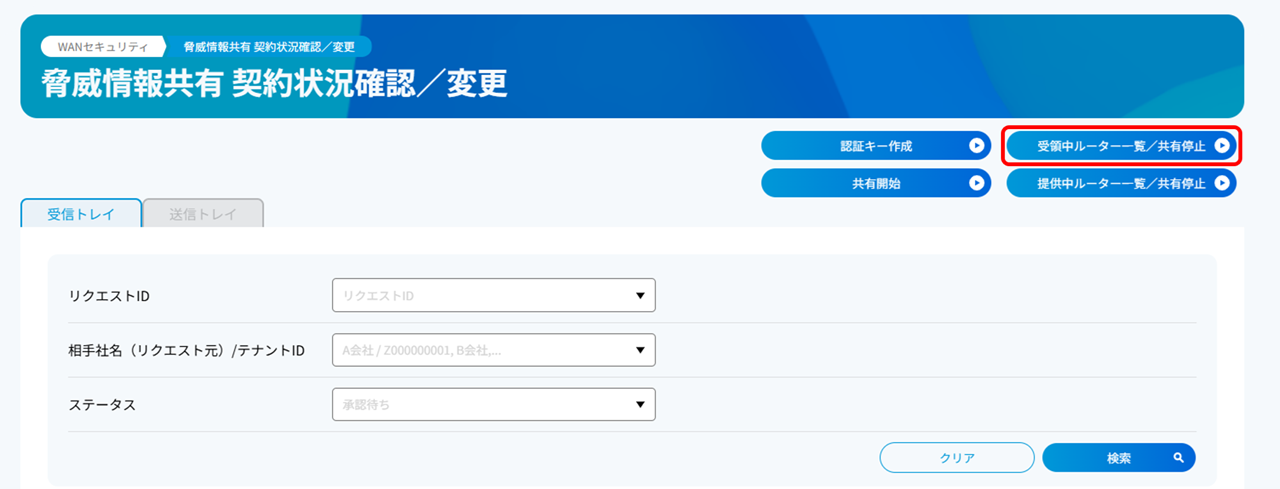Expand the リクエストID dropdown arrow
Screen dimensions: 1280x489
[x=640, y=296]
